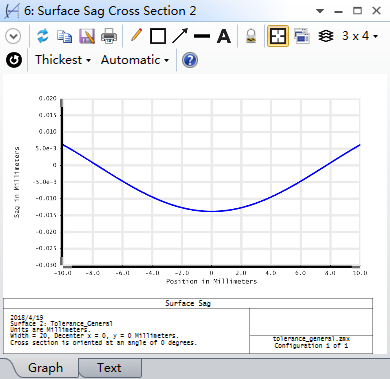Screen dimensions: 390x379
Task: Expand the Thickest line dropdown
Action: point(63,60)
